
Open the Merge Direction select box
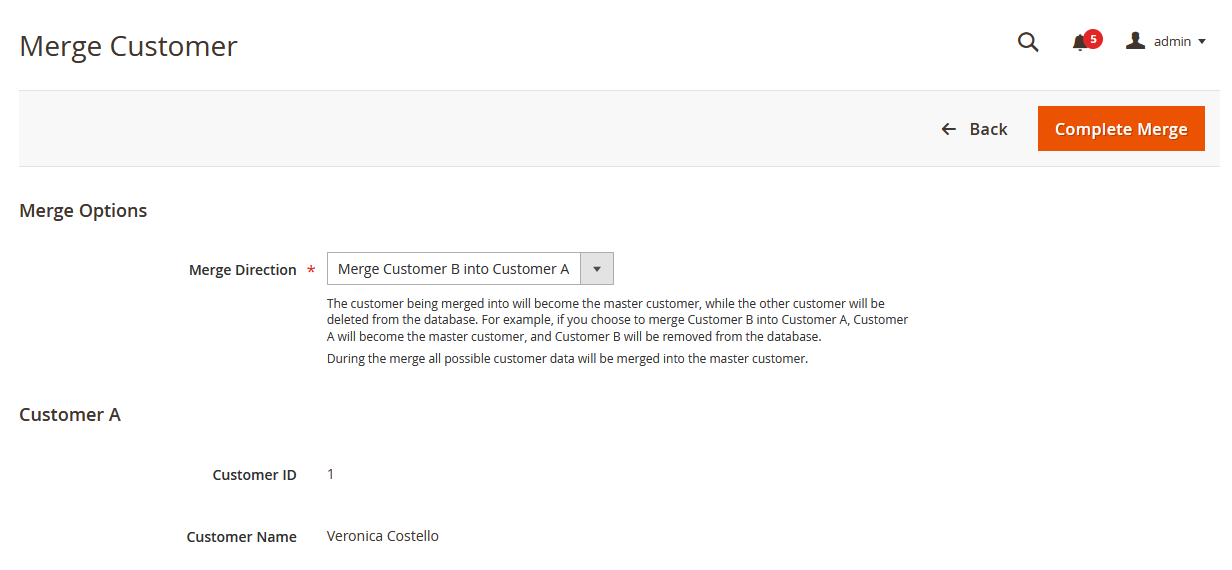[x=454, y=269]
